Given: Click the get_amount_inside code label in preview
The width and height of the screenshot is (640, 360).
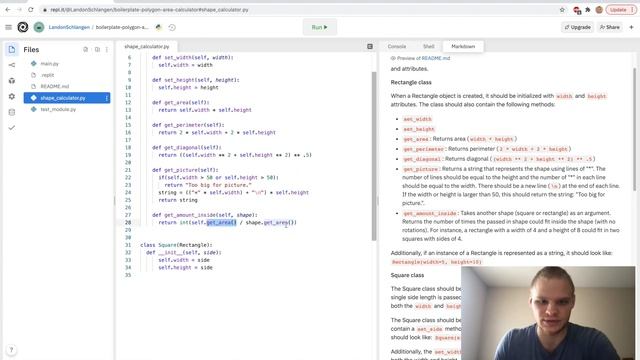Looking at the screenshot, I should (430, 213).
